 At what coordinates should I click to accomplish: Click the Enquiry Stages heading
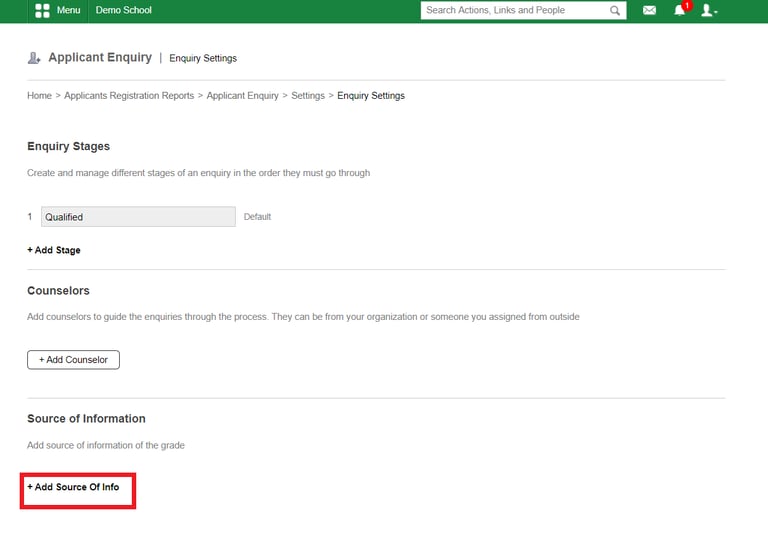point(69,146)
